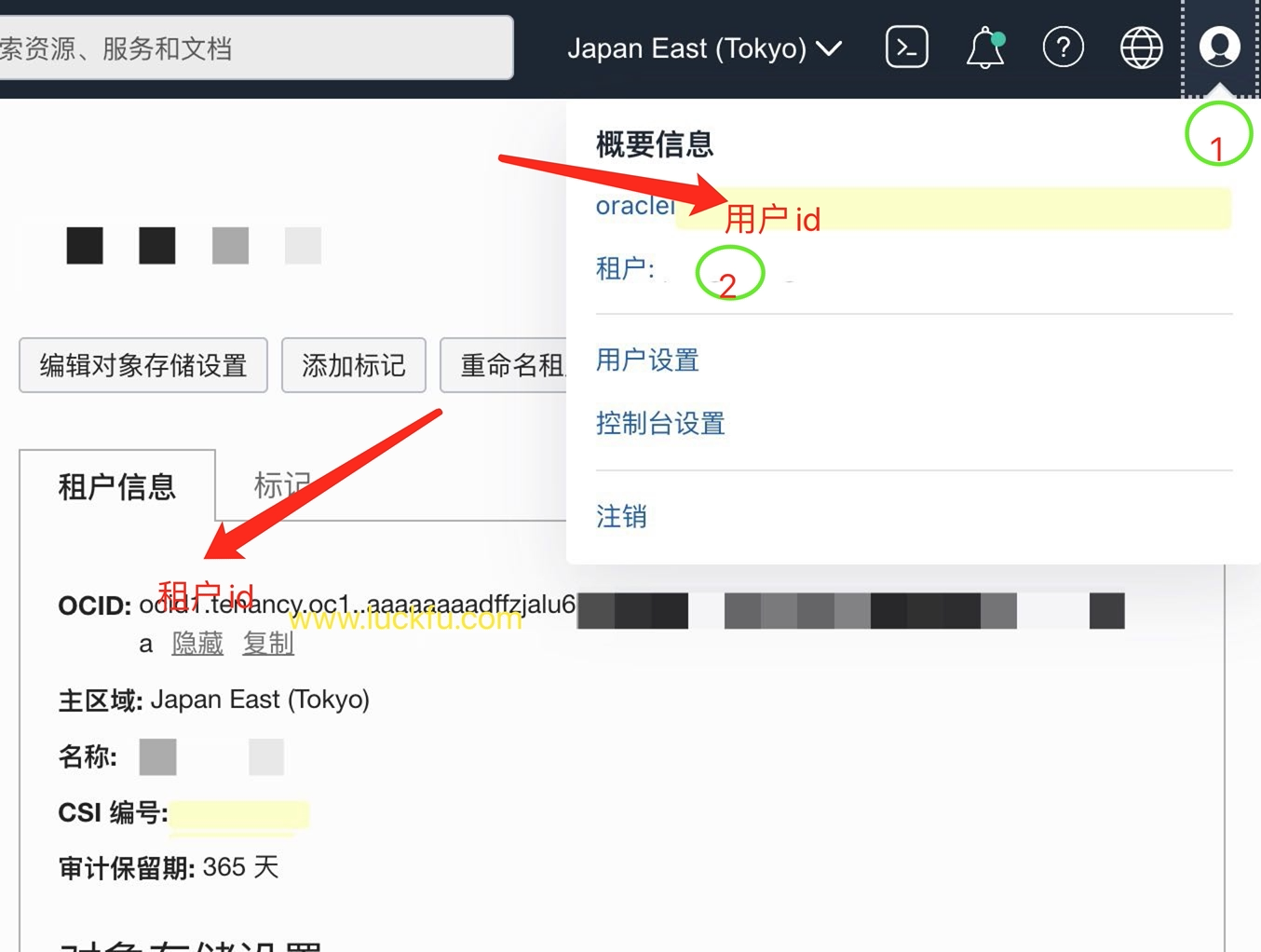Click the 重命名租户 button
Screen dimensions: 1261x952
(508, 365)
